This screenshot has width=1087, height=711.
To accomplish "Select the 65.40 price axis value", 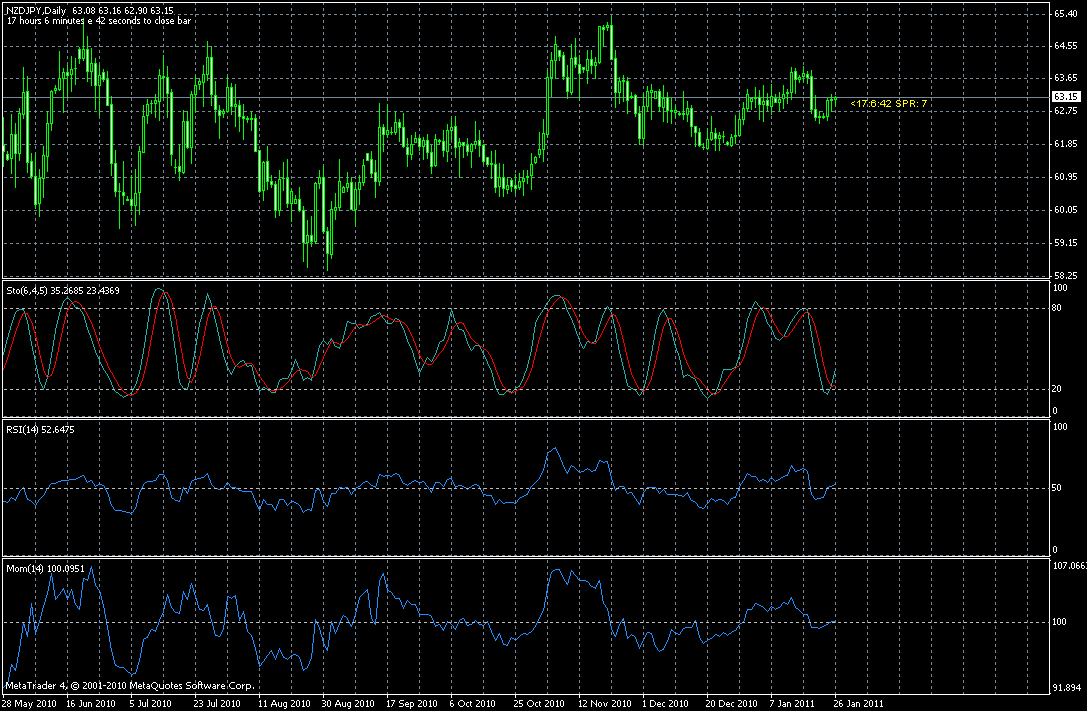I will pos(1066,14).
